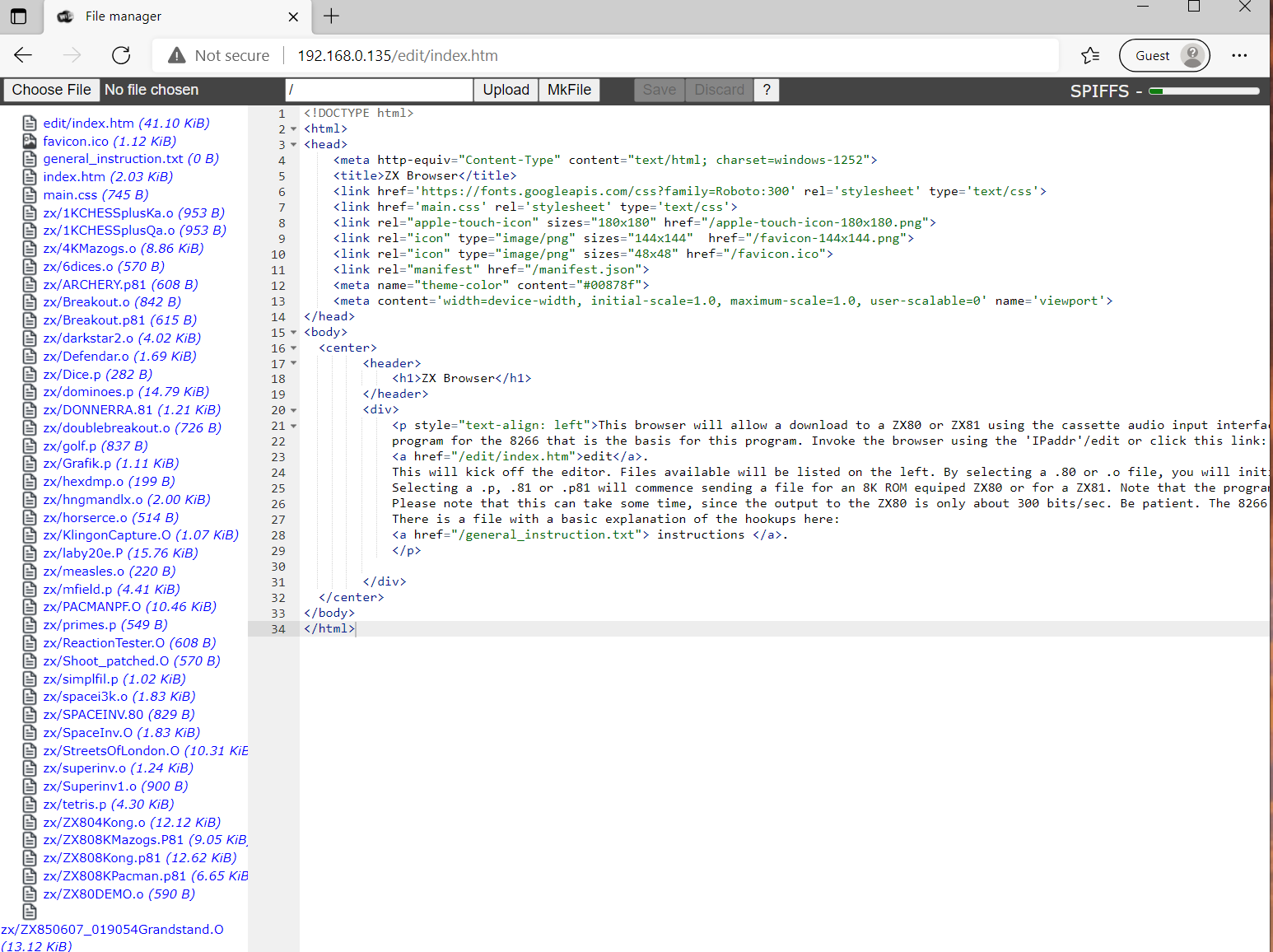Click the tab overview icon at top-left
Image resolution: width=1273 pixels, height=952 pixels.
pyautogui.click(x=18, y=16)
